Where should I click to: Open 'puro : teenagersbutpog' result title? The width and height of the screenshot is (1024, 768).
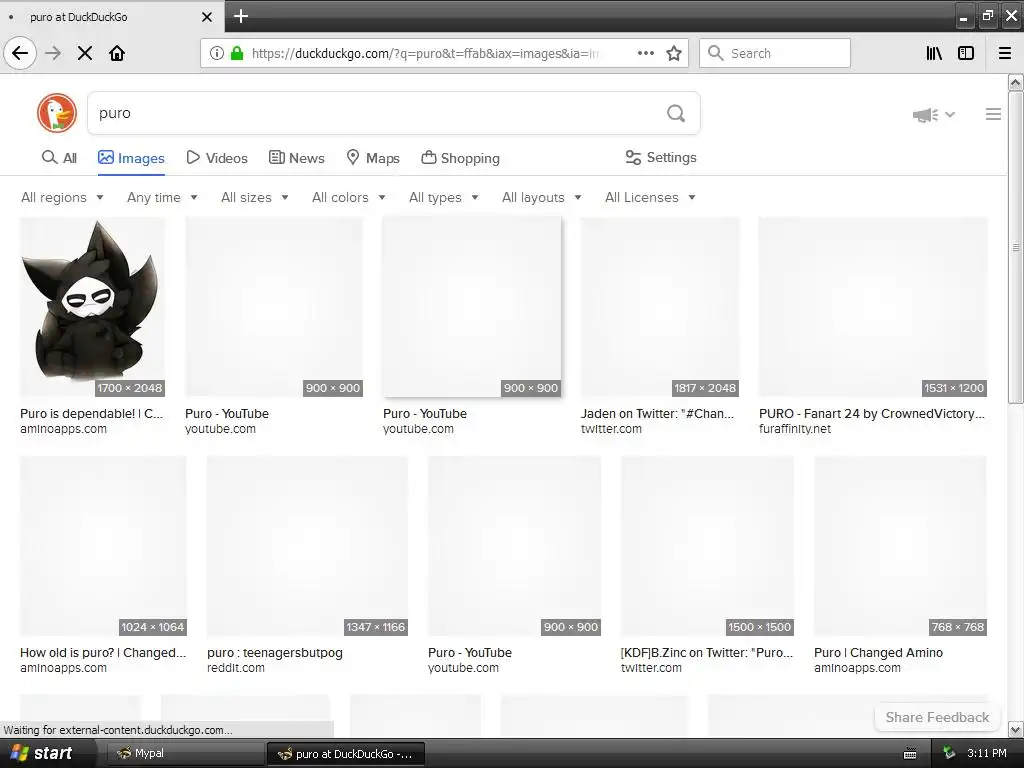[275, 652]
